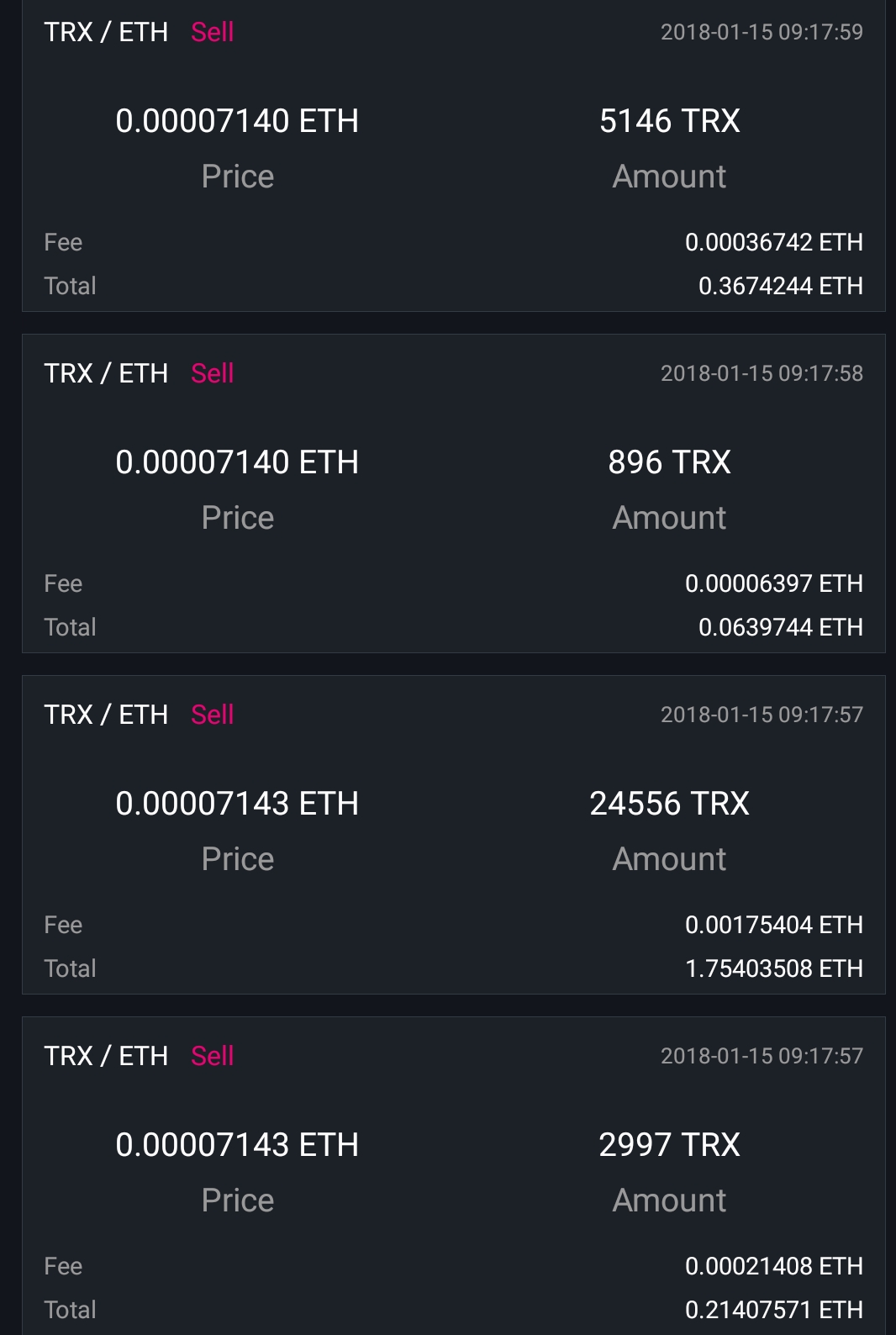Select the 0.00006397 ETH fee value
Screen dimensions: 896x1335
click(x=773, y=583)
